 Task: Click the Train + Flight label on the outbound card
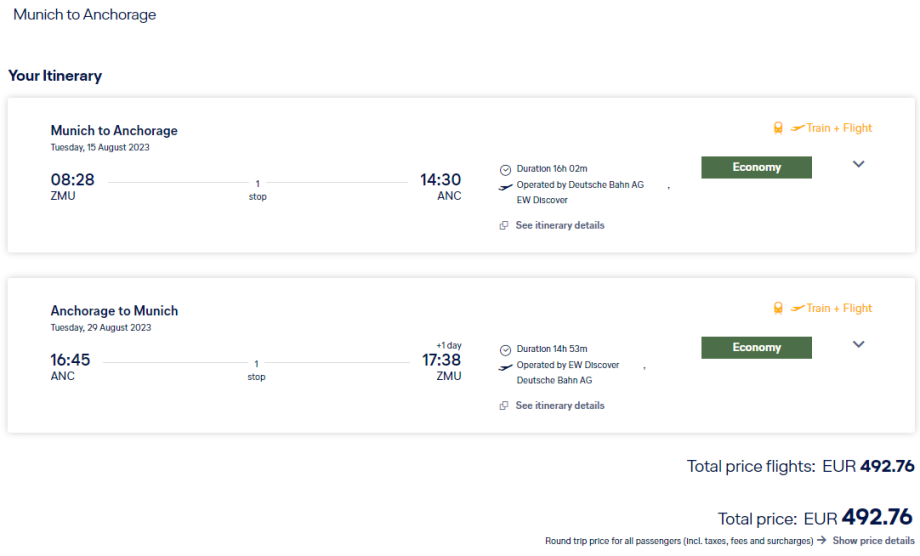point(839,128)
